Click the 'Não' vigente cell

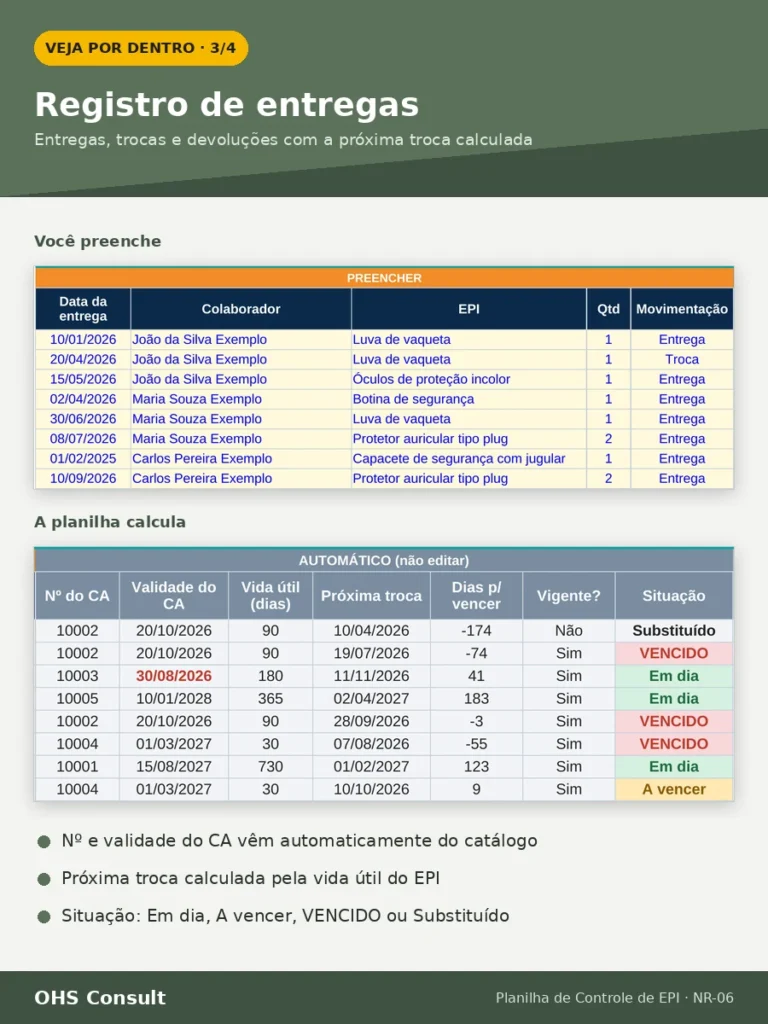569,631
